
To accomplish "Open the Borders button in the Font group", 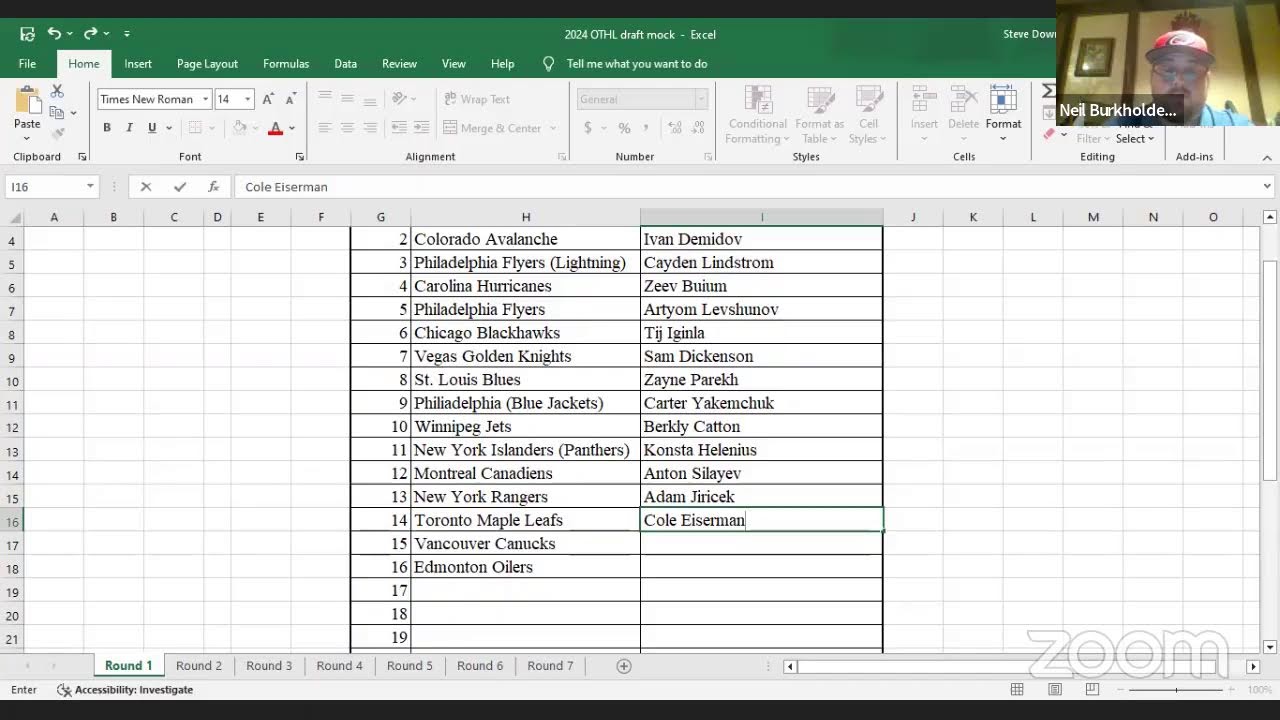I will [x=195, y=128].
